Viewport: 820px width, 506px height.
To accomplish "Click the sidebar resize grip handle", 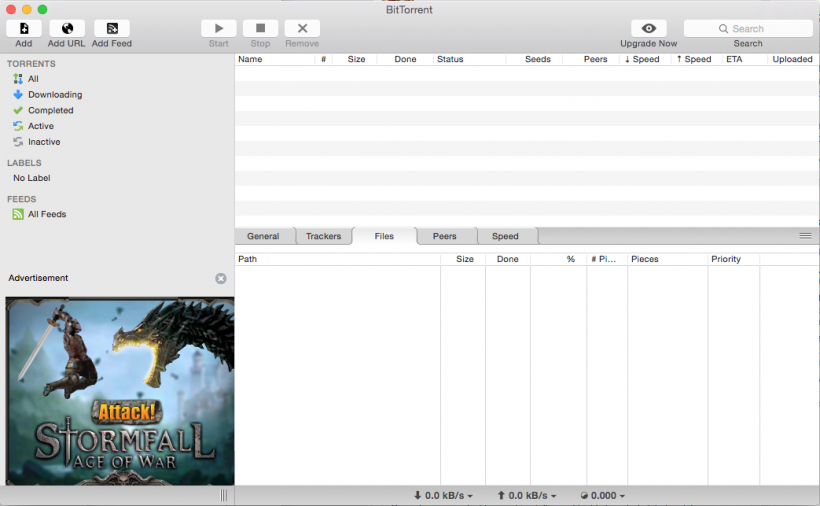I will 224,496.
